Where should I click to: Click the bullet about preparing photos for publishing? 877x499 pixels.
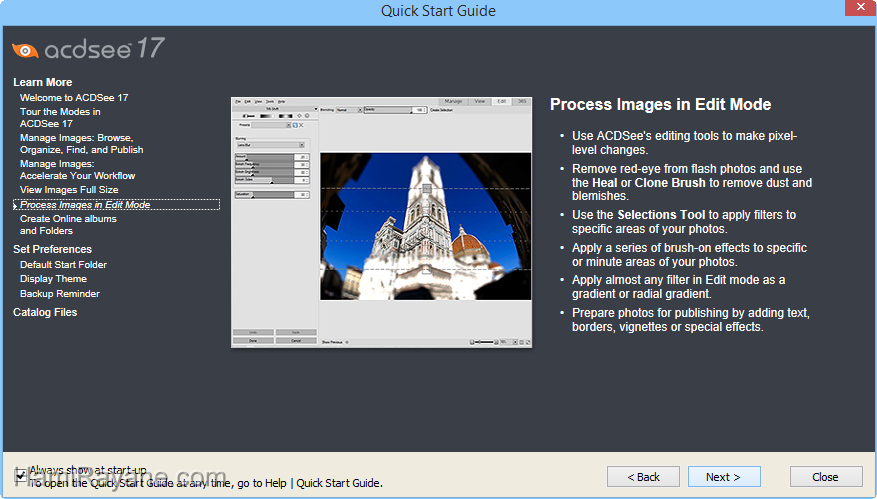691,319
